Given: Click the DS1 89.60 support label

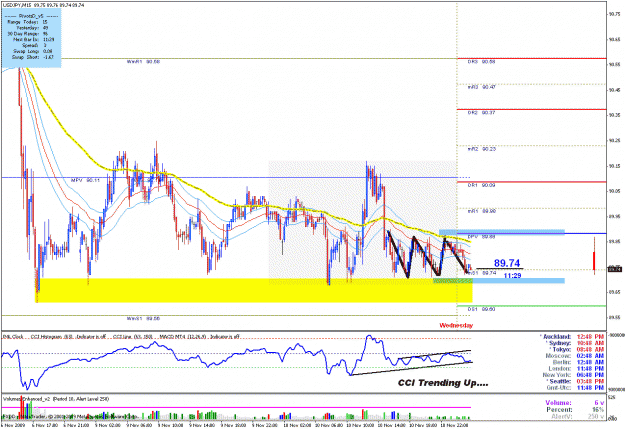Looking at the screenshot, I should pyautogui.click(x=482, y=309).
